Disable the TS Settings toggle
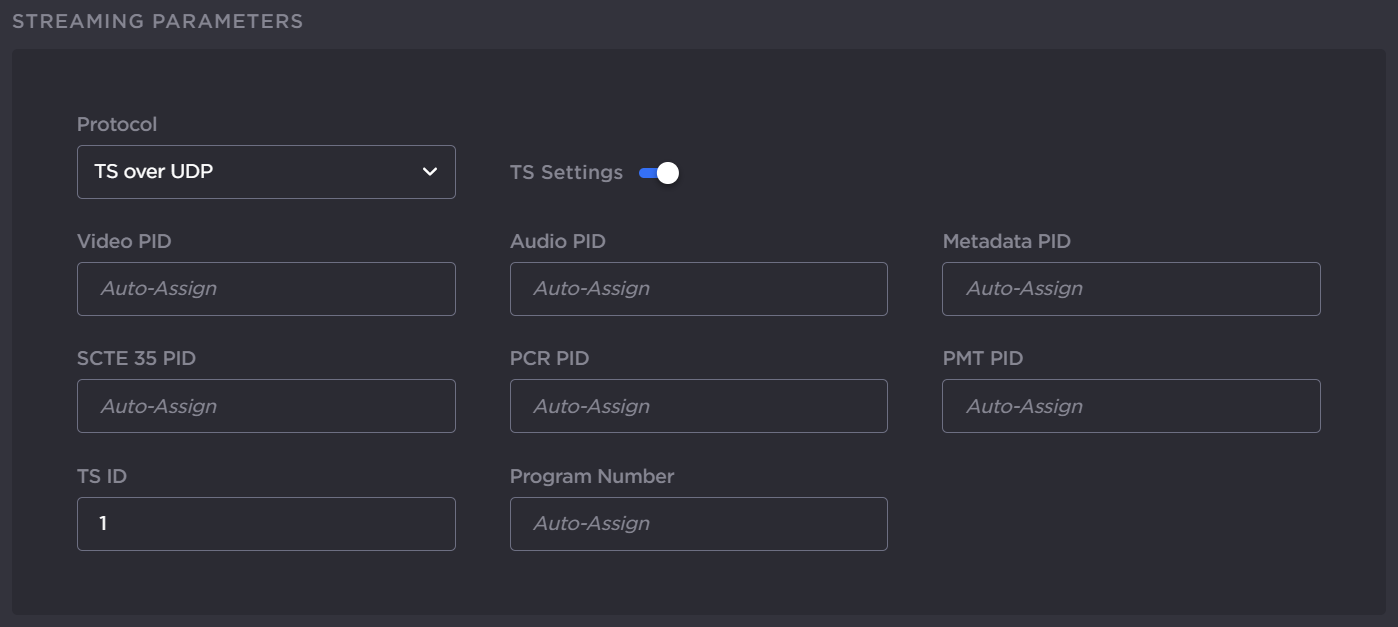Viewport: 1398px width, 627px height. tap(659, 173)
